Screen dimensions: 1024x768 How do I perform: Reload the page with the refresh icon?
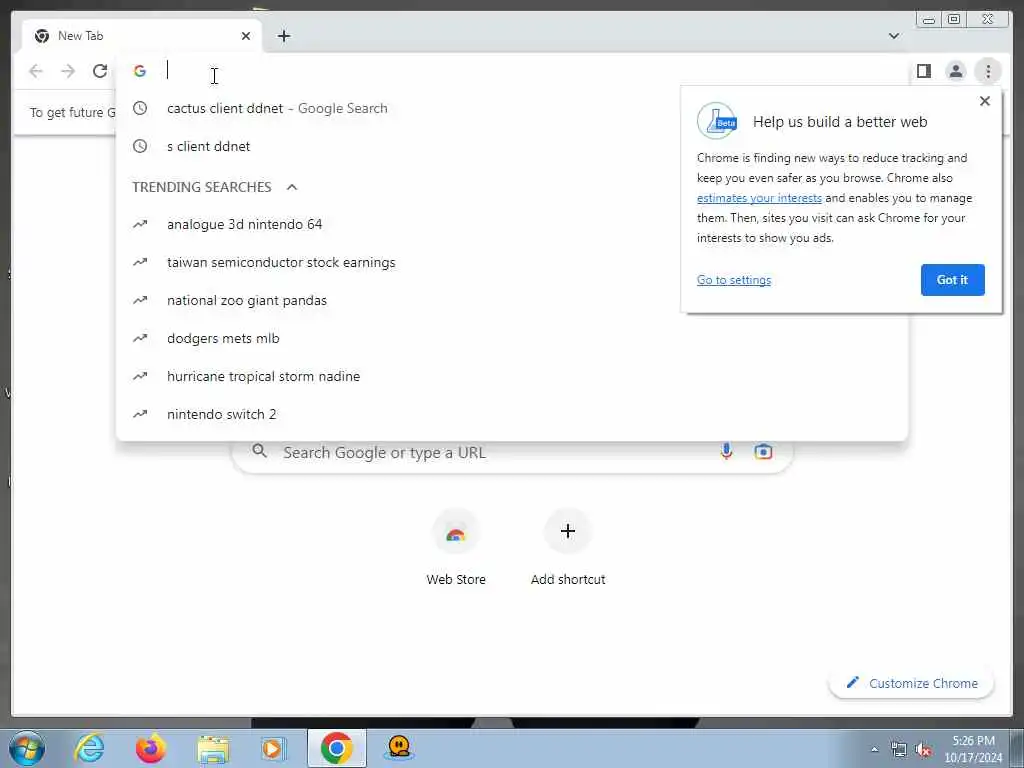coord(100,71)
